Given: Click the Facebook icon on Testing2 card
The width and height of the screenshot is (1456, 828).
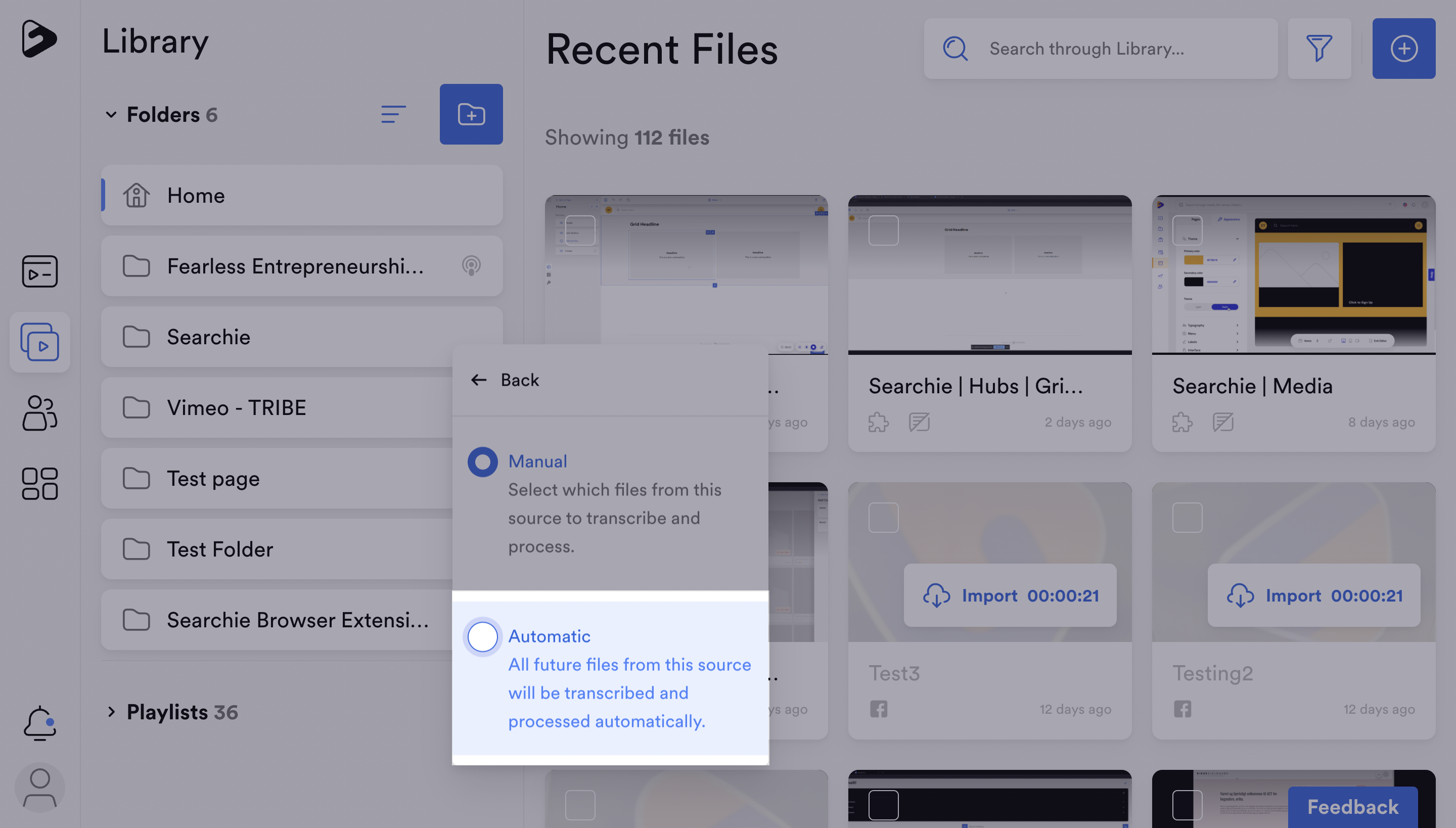Looking at the screenshot, I should (1182, 709).
